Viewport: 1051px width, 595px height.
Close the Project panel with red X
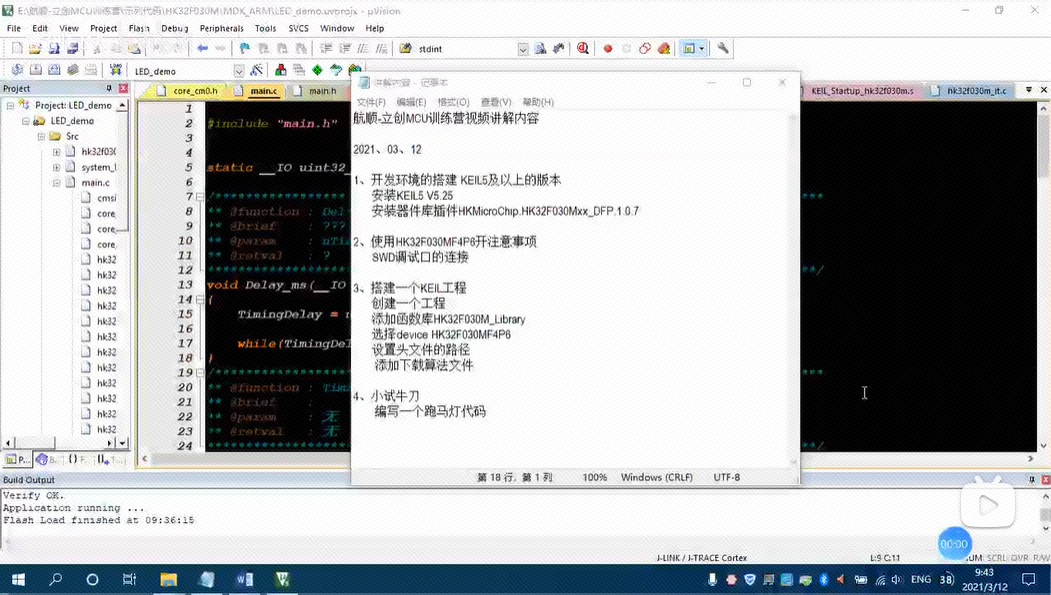pos(123,88)
